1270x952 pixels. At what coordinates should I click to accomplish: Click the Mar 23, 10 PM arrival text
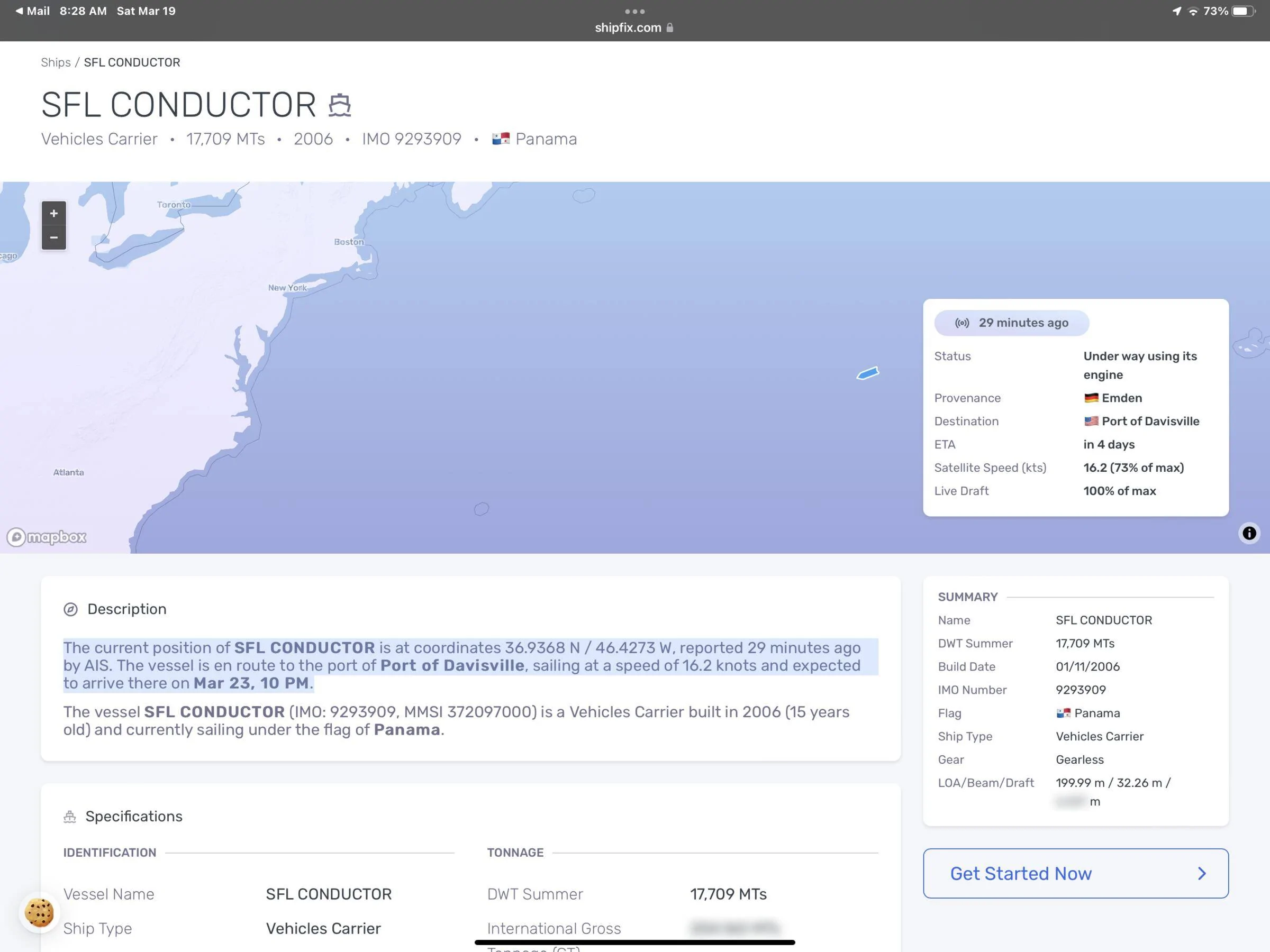(x=251, y=683)
